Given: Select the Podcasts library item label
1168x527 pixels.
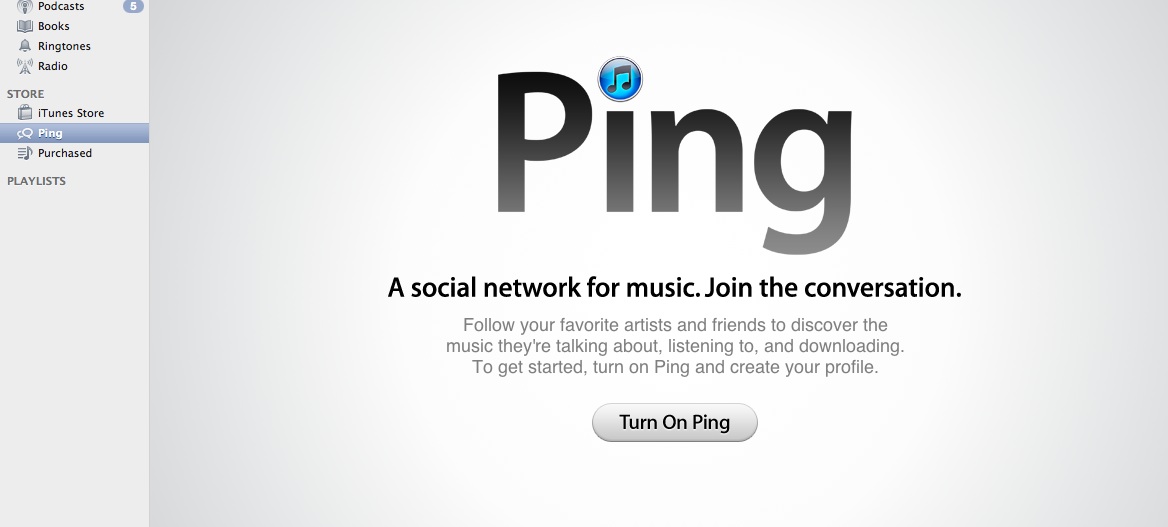Looking at the screenshot, I should click(x=61, y=6).
